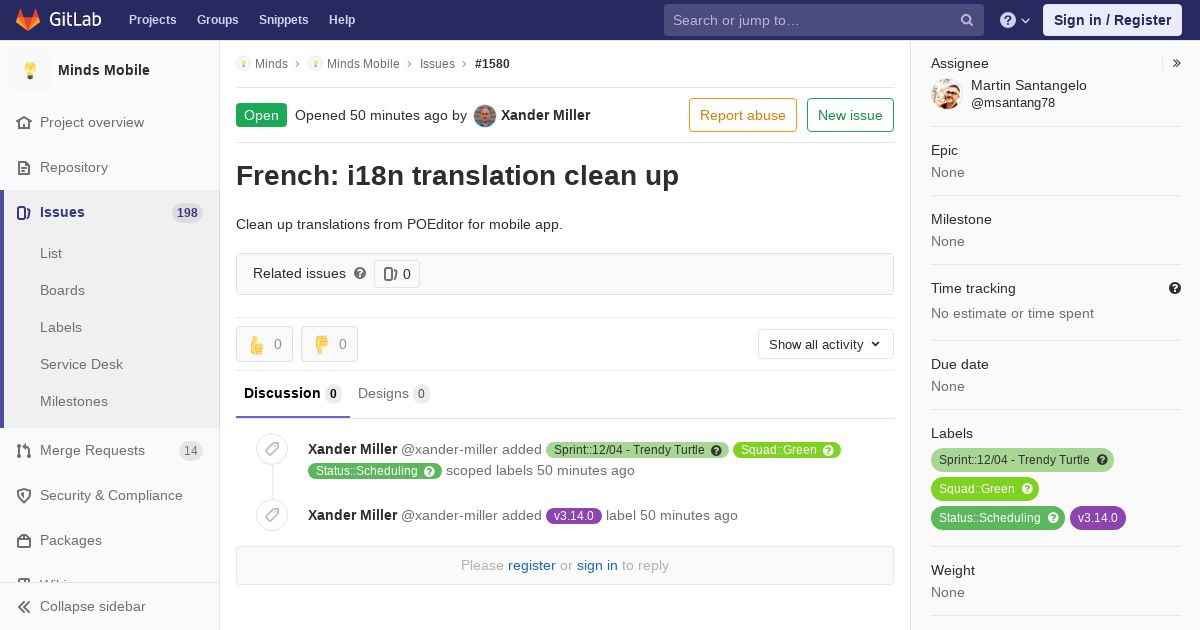Image resolution: width=1200 pixels, height=630 pixels.
Task: Click the Minds Mobile lightbulb avatar
Action: pyautogui.click(x=30, y=70)
